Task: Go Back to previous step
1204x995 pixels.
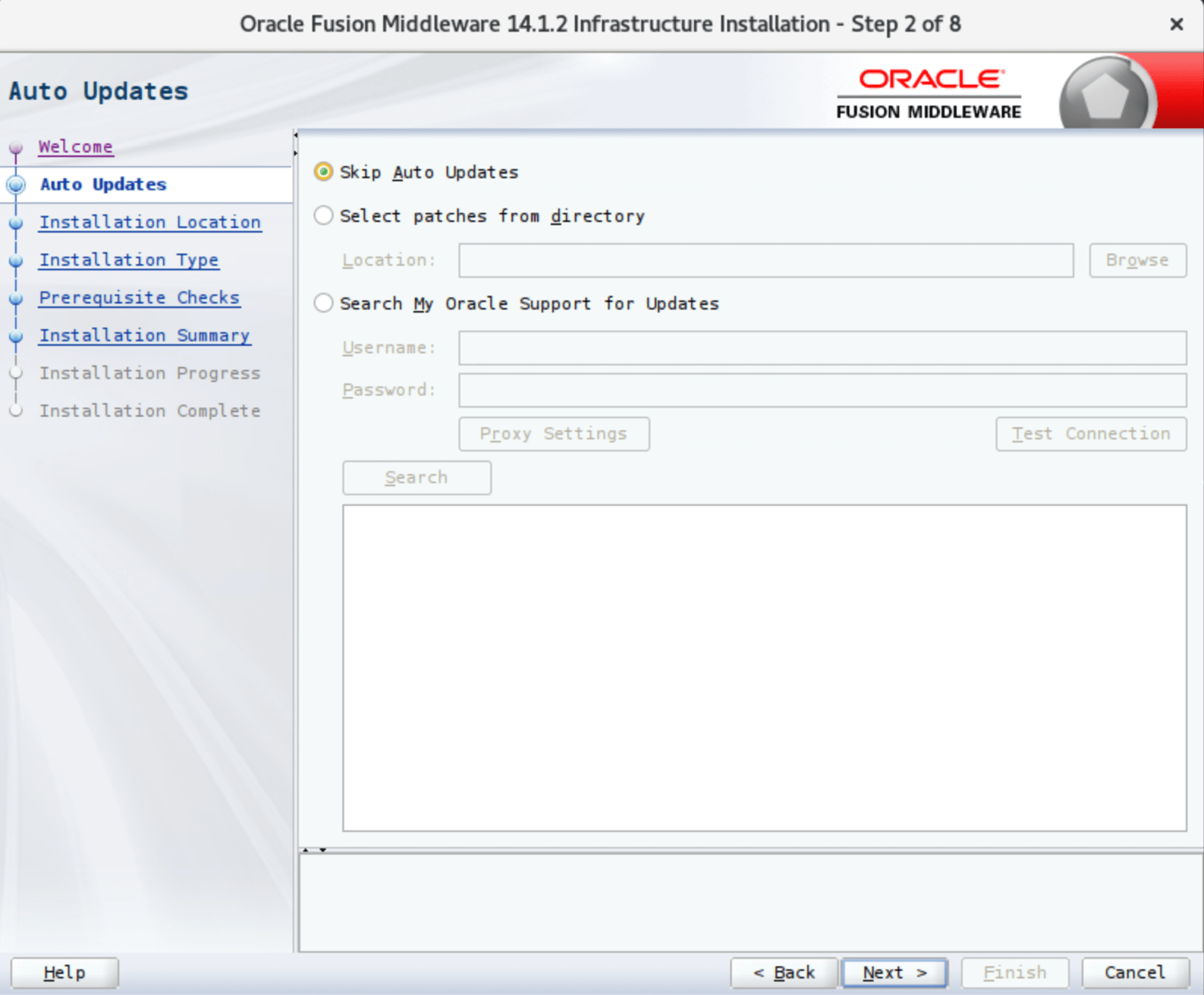Action: (784, 972)
